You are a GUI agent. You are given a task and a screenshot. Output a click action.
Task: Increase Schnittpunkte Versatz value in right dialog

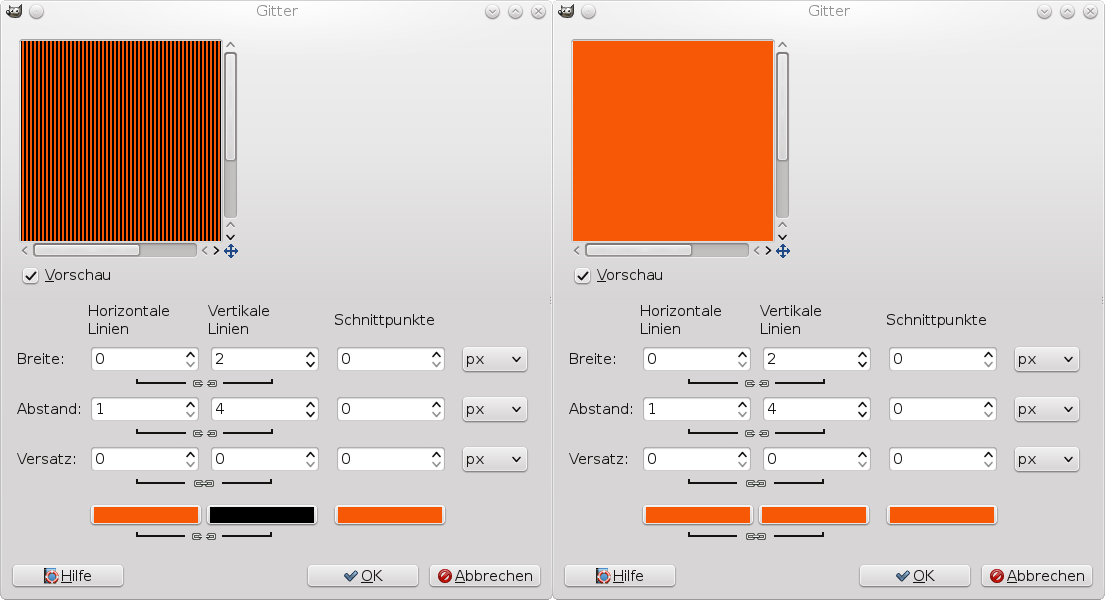[989, 454]
